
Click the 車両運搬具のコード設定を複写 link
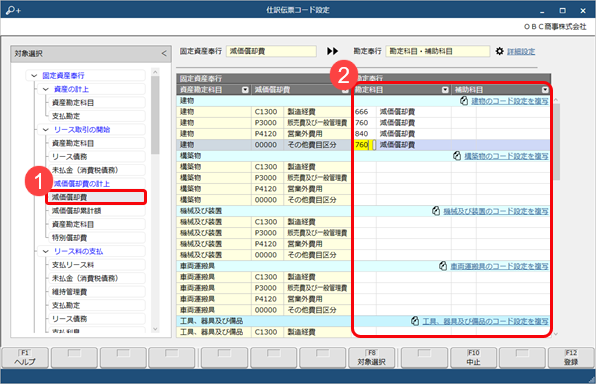pos(499,266)
